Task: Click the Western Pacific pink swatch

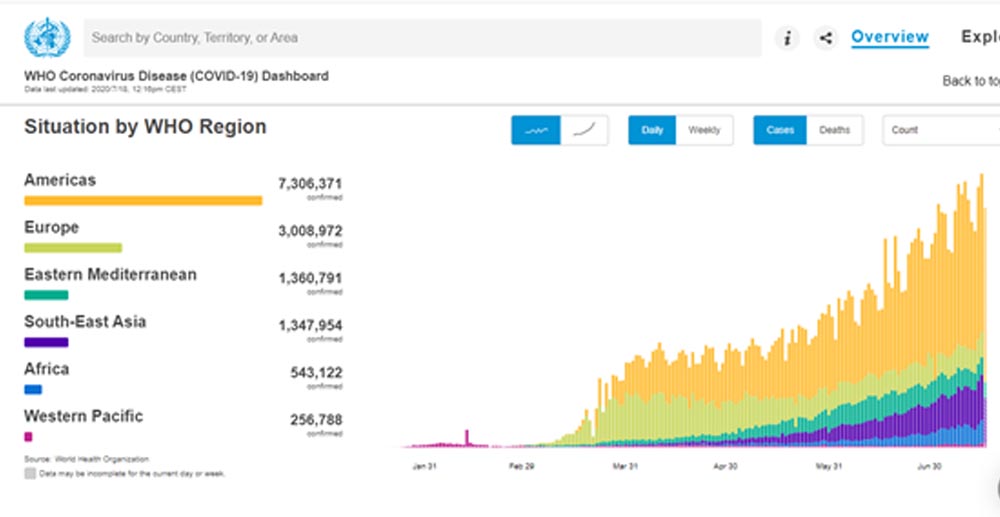Action: (28, 437)
